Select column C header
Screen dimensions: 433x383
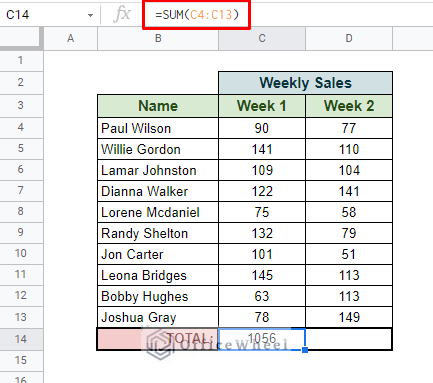(262, 39)
